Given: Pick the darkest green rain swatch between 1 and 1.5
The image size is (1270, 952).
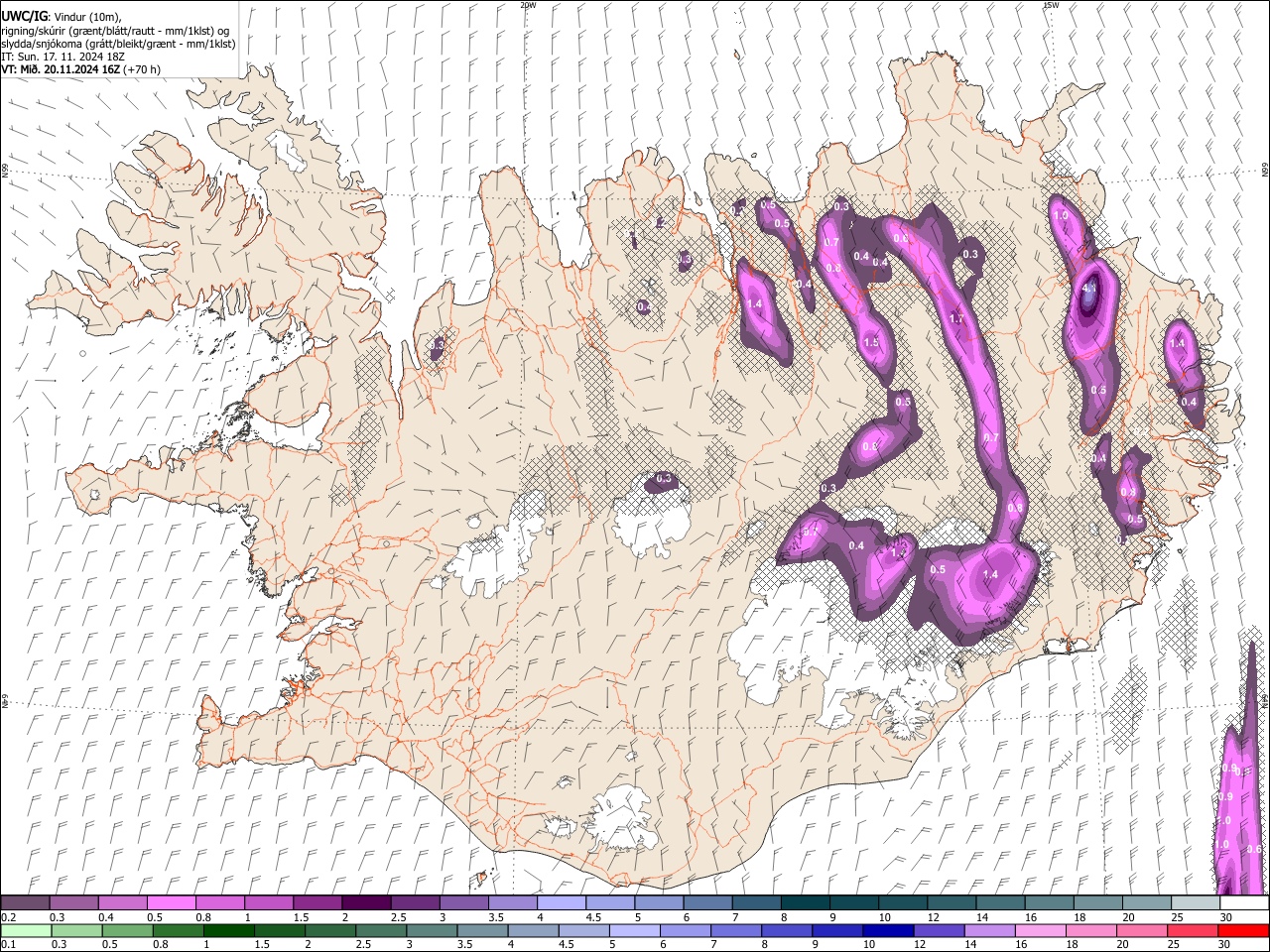Looking at the screenshot, I should click(x=229, y=930).
